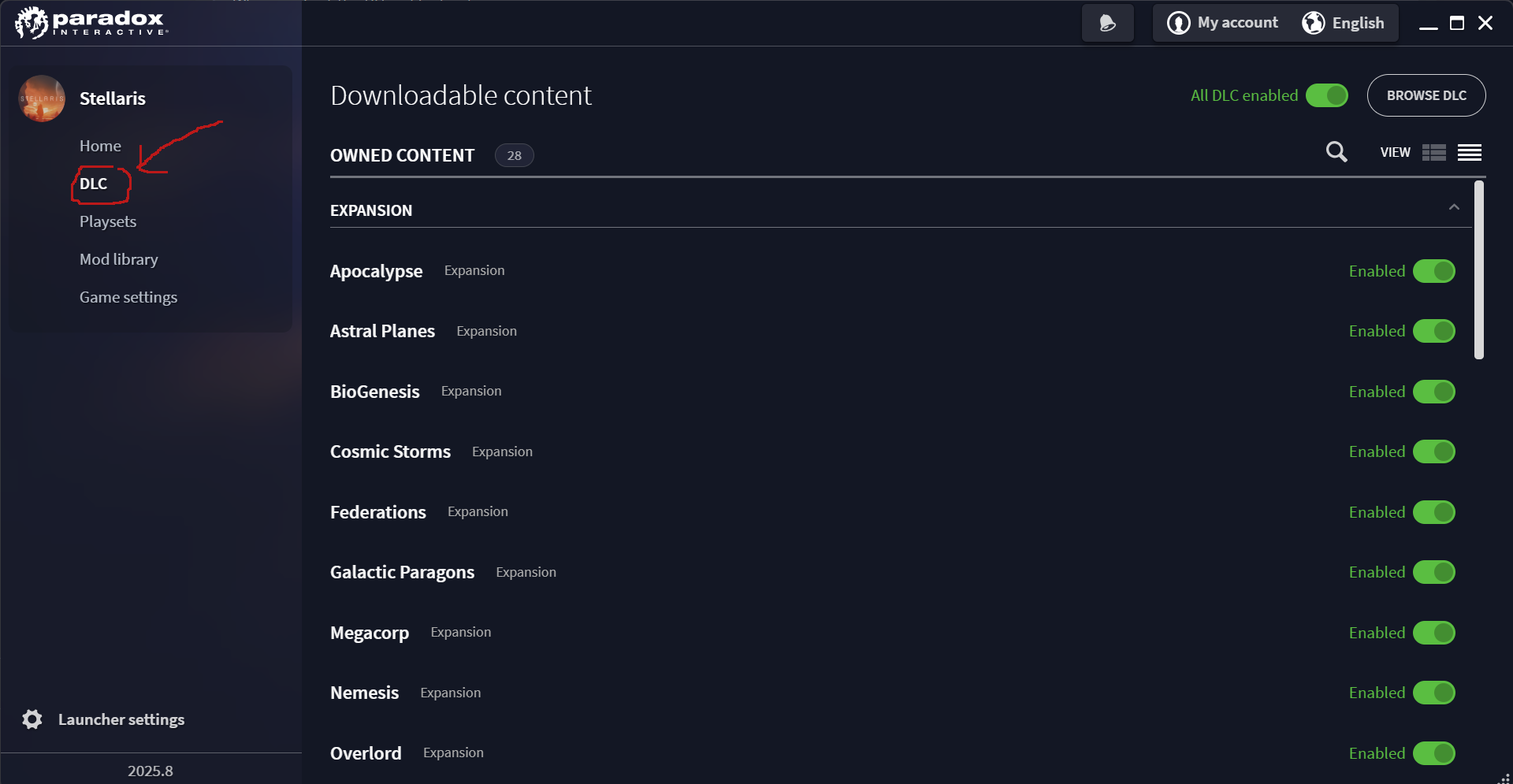Open Game settings in the sidebar
The height and width of the screenshot is (784, 1513).
pos(128,297)
